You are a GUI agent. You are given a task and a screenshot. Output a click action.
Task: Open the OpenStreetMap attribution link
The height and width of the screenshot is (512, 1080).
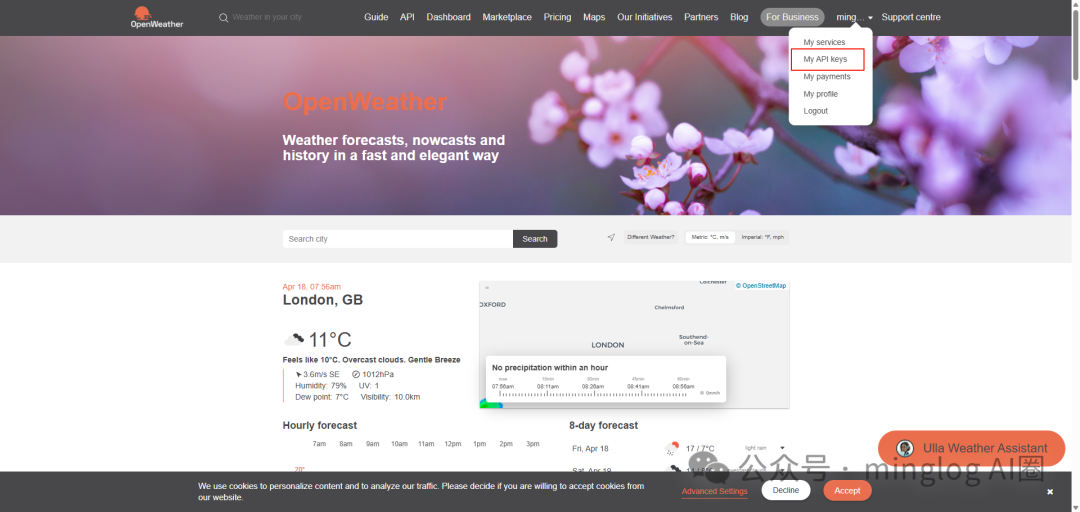763,285
